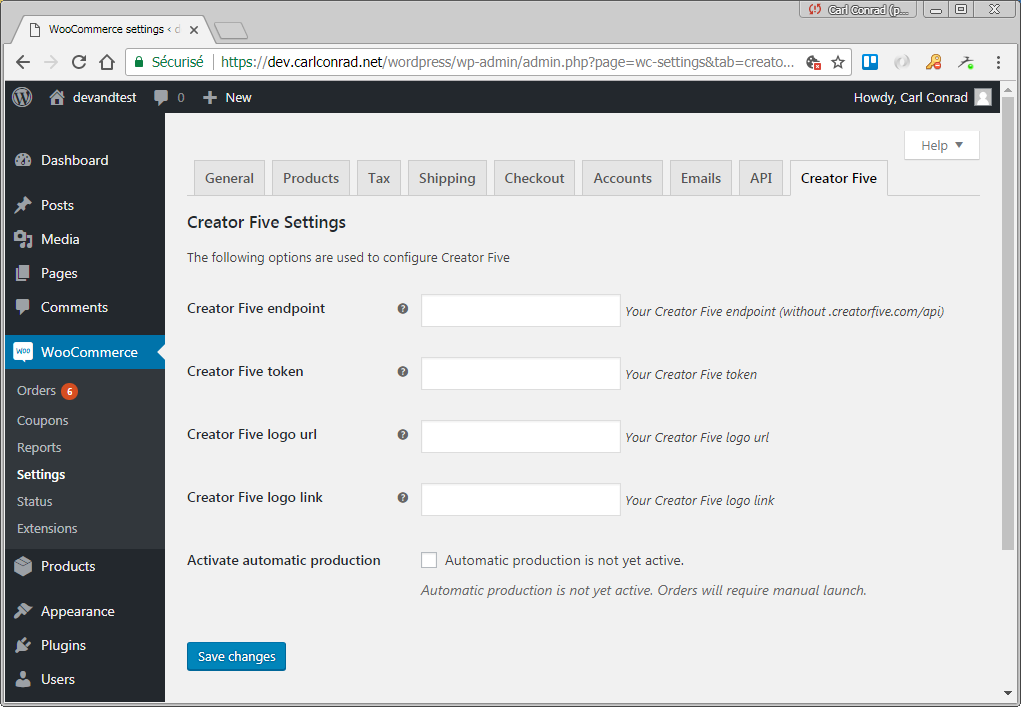Open WooCommerce sidebar menu
1021x707 pixels.
[85, 352]
